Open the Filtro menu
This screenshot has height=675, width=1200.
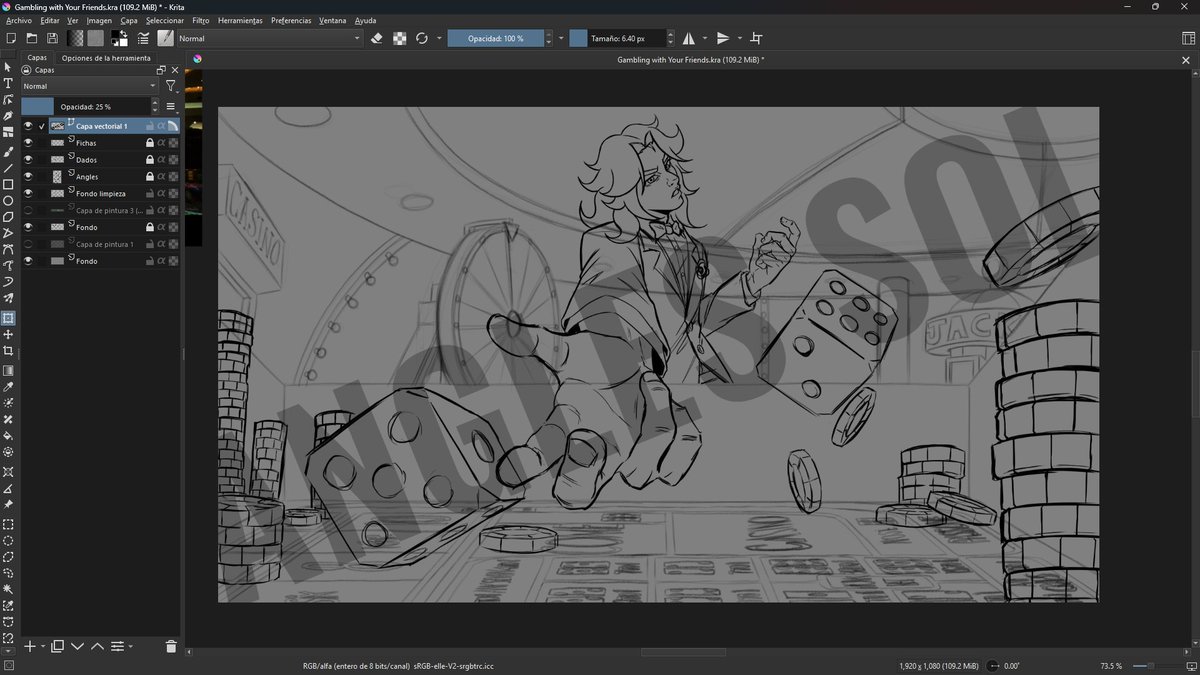click(x=201, y=20)
